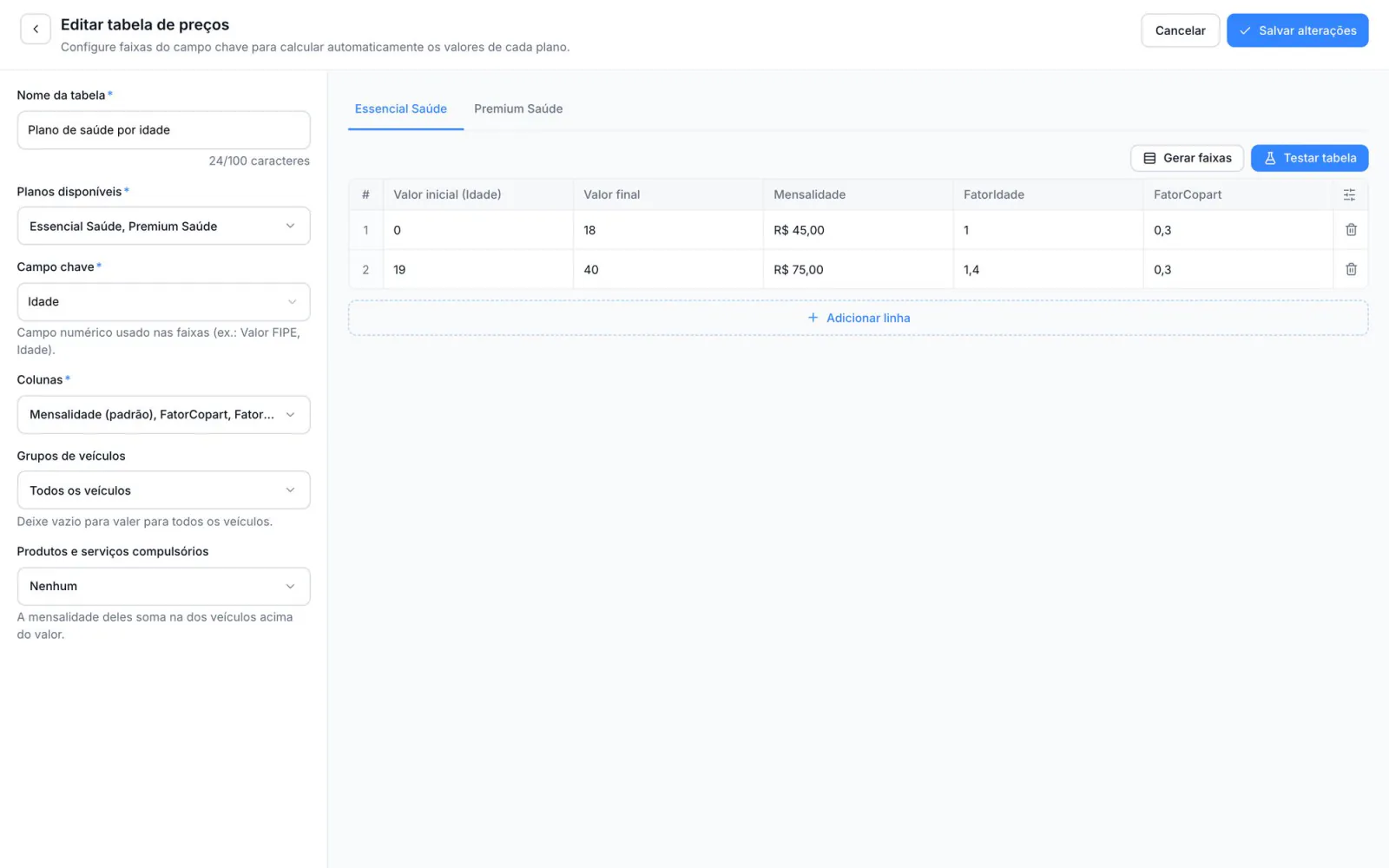Screen dimensions: 1389x868
Task: Open Grupos de veículos dropdown
Action: pyautogui.click(x=163, y=490)
